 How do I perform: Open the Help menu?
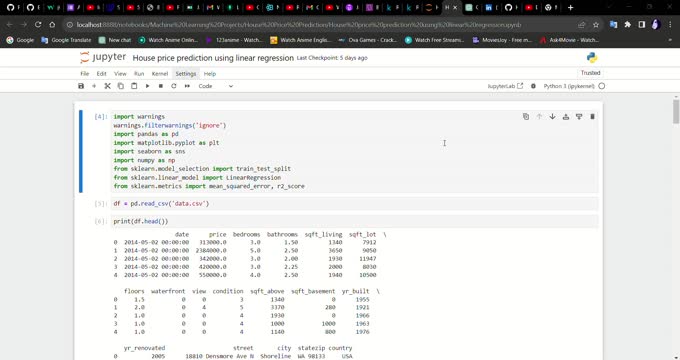210,73
